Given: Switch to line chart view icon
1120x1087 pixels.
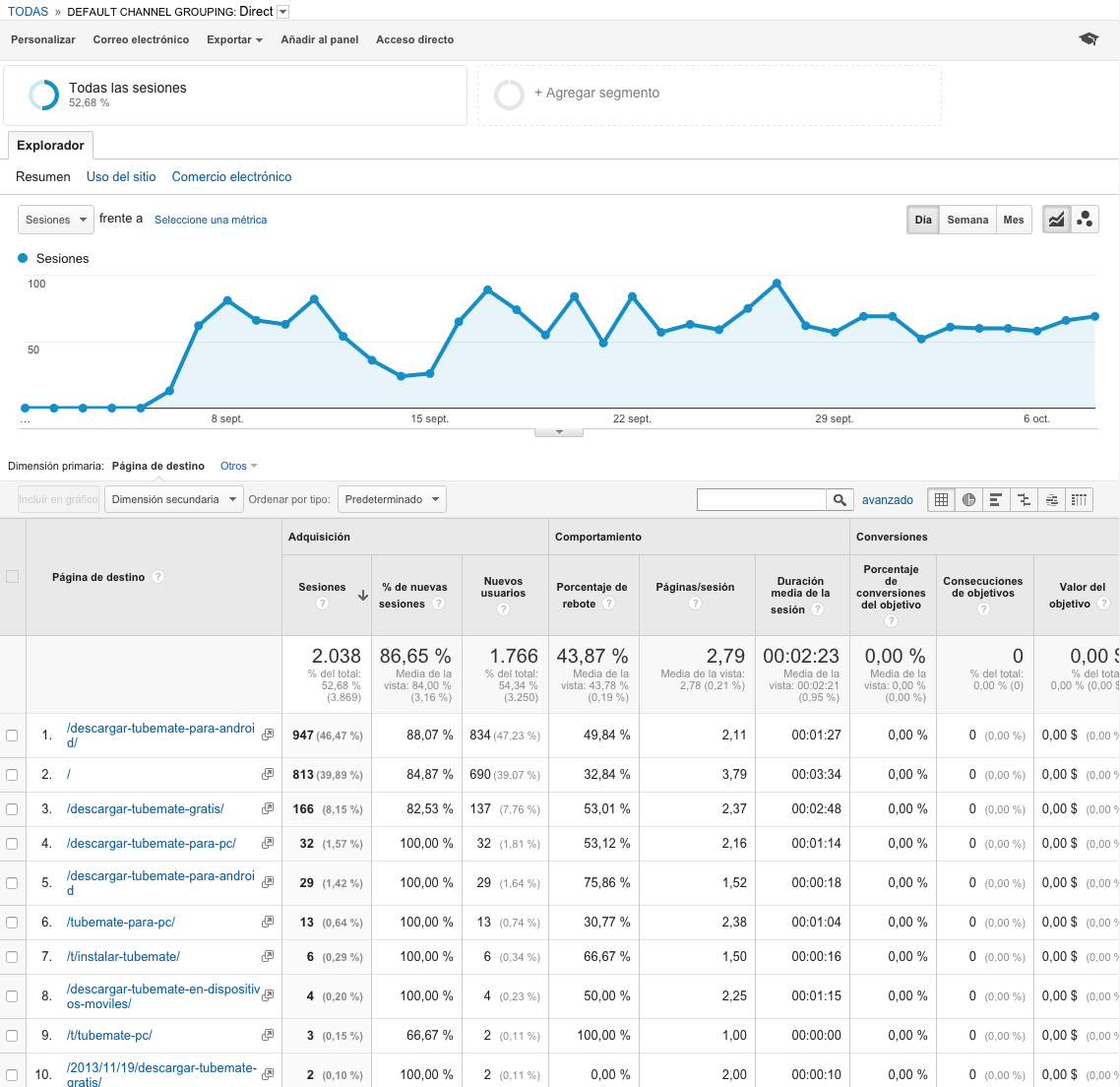Looking at the screenshot, I should 1056,220.
